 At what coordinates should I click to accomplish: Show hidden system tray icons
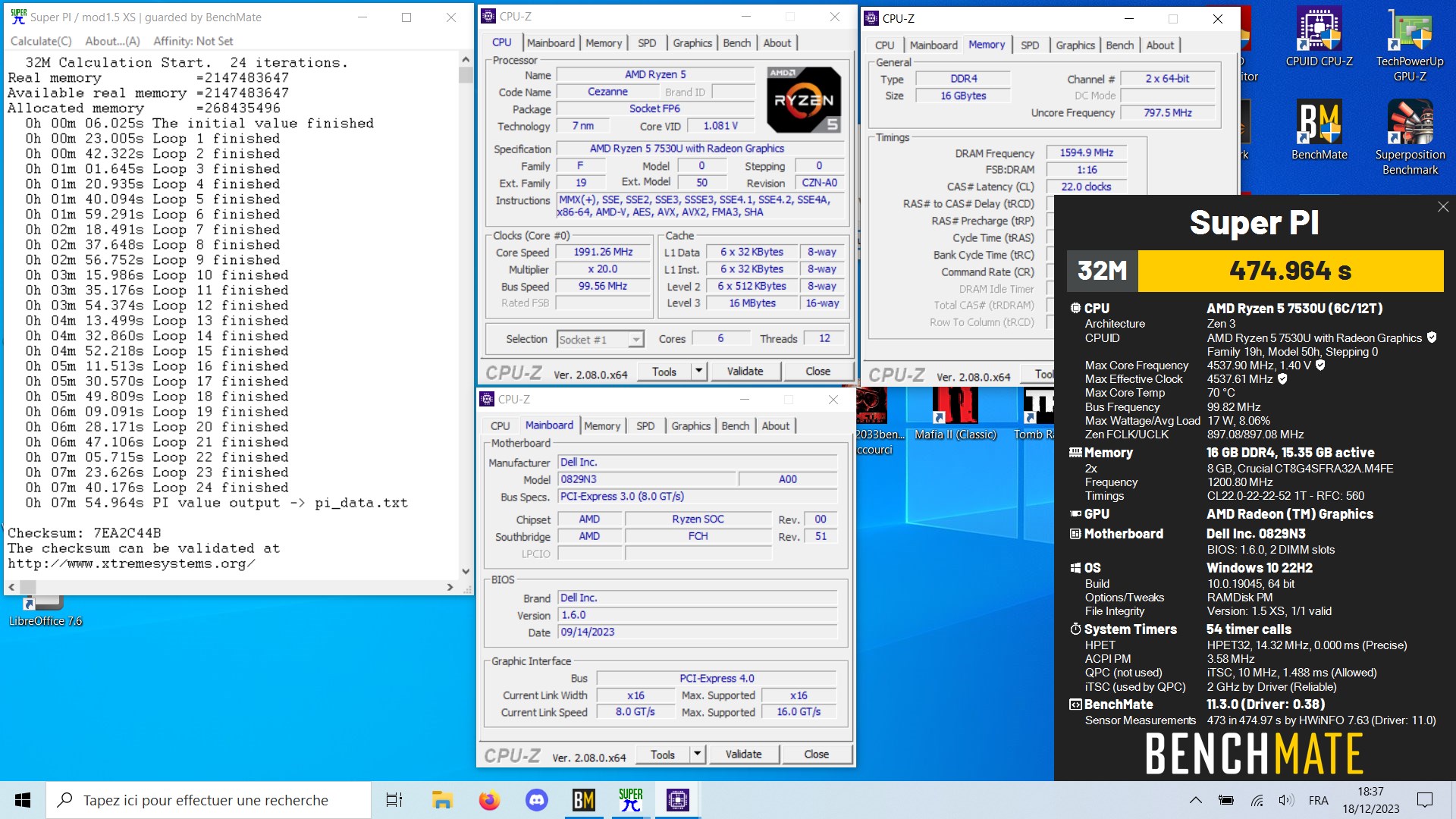coord(1195,800)
